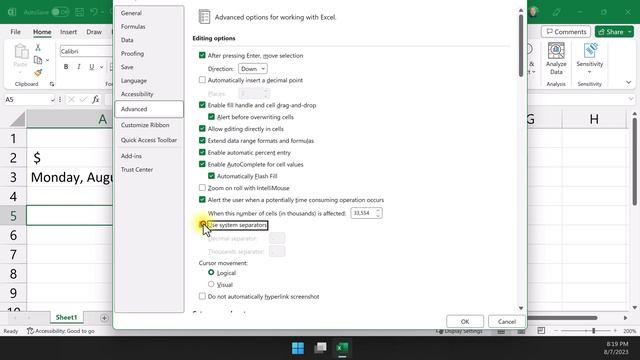
Task: Select column H header
Action: click(x=594, y=119)
